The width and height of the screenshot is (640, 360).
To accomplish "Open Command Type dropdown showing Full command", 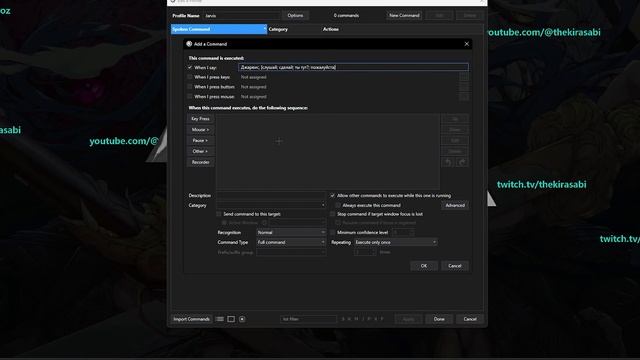I will [x=291, y=242].
